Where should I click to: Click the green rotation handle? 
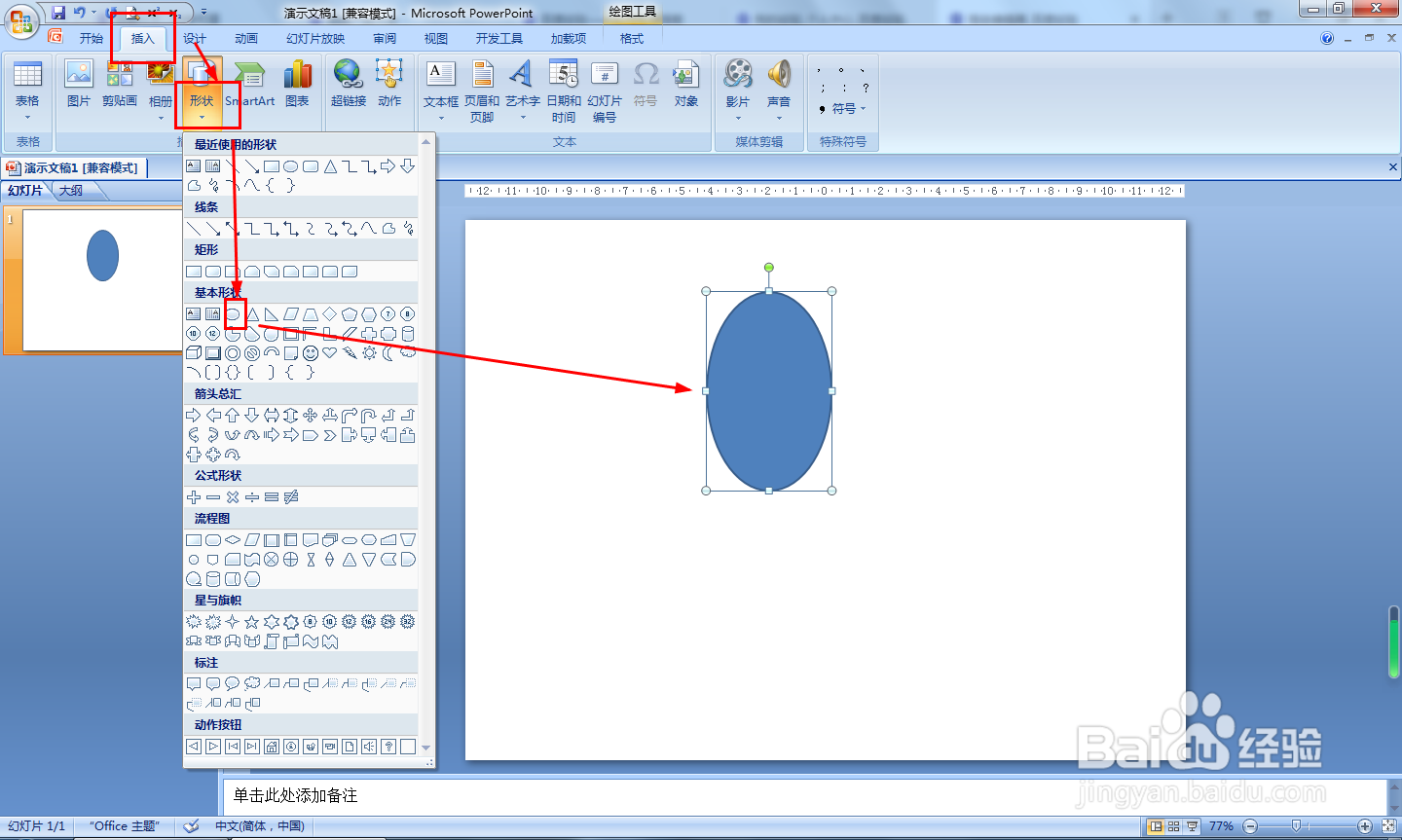tap(769, 268)
